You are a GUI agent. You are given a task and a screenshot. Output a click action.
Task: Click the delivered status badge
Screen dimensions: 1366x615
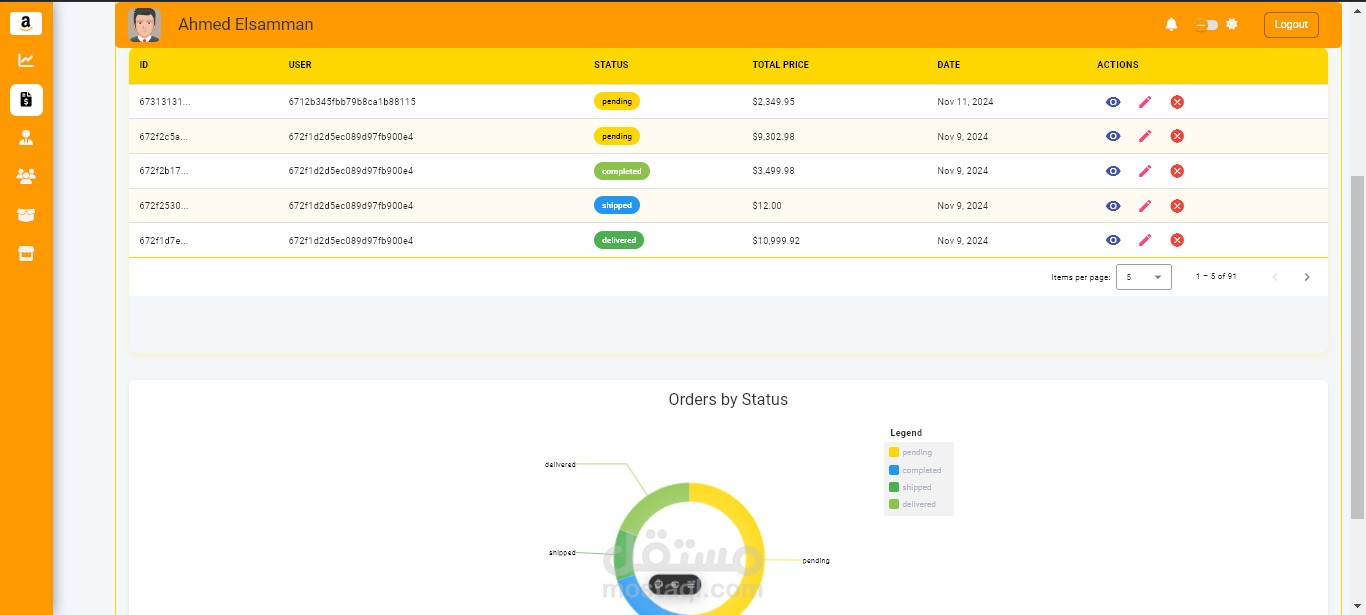click(619, 240)
